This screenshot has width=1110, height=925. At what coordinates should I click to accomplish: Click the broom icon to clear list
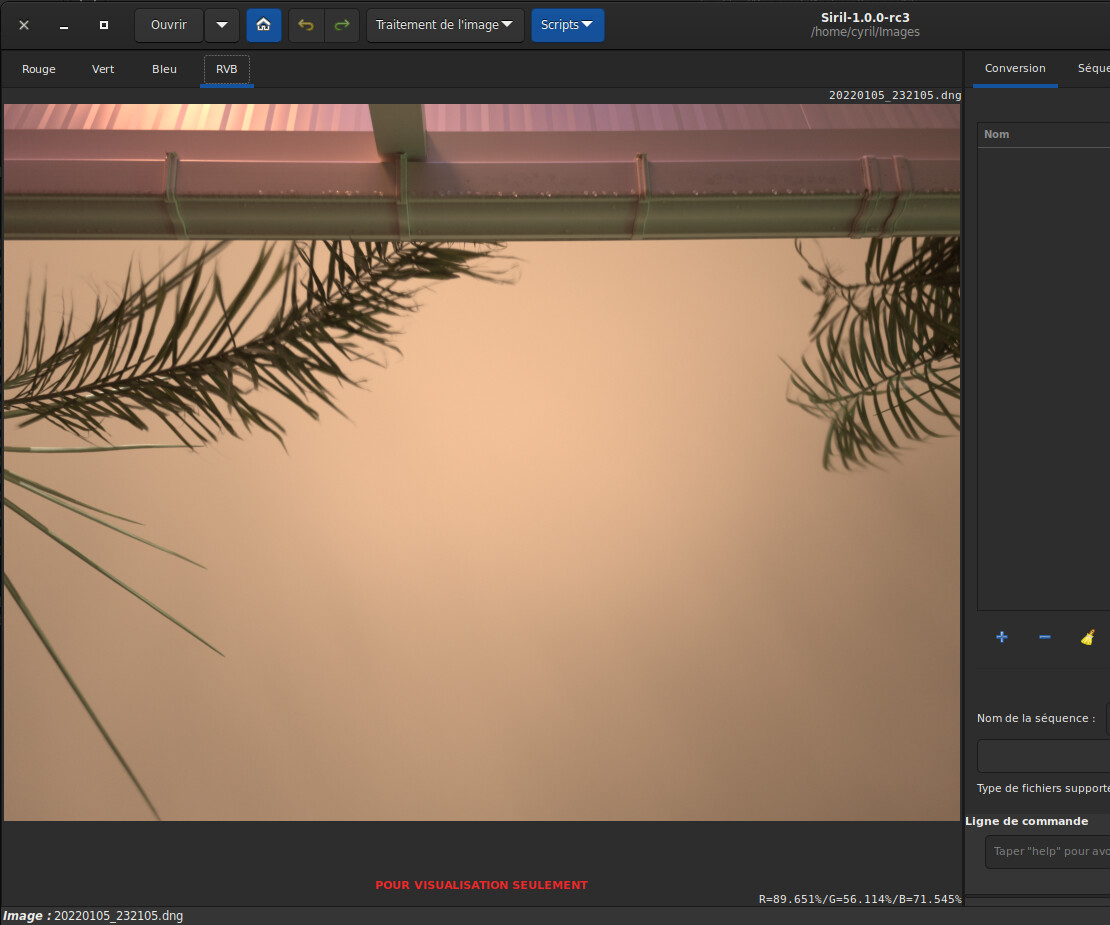(1088, 637)
